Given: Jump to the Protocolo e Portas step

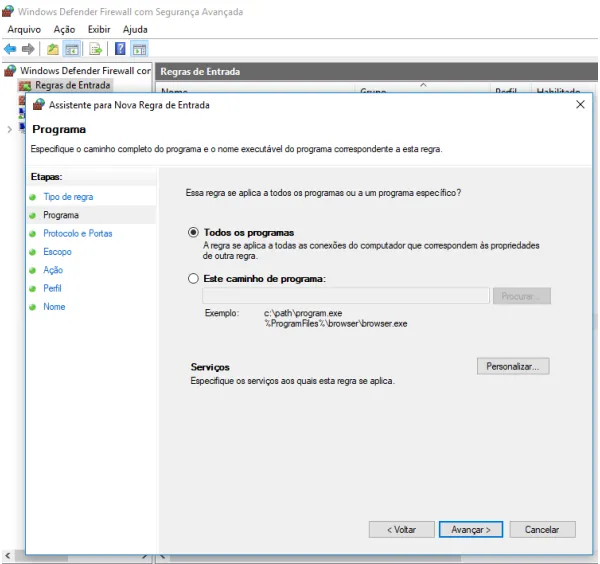Looking at the screenshot, I should [78, 233].
